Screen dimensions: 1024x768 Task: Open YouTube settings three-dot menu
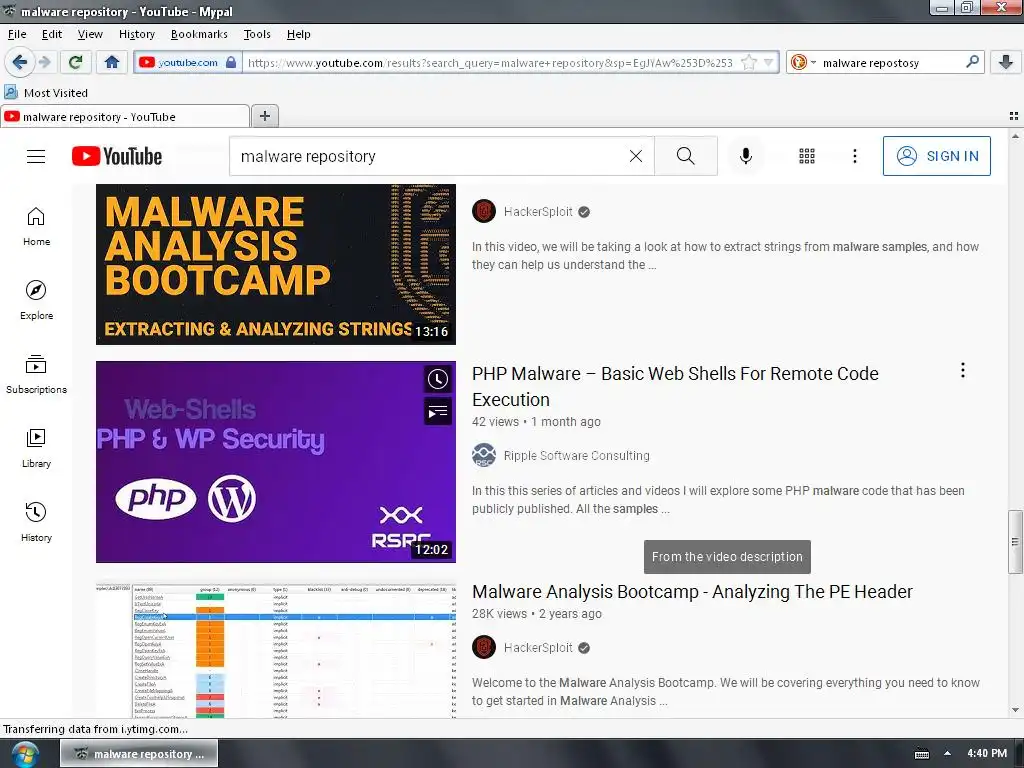click(855, 156)
